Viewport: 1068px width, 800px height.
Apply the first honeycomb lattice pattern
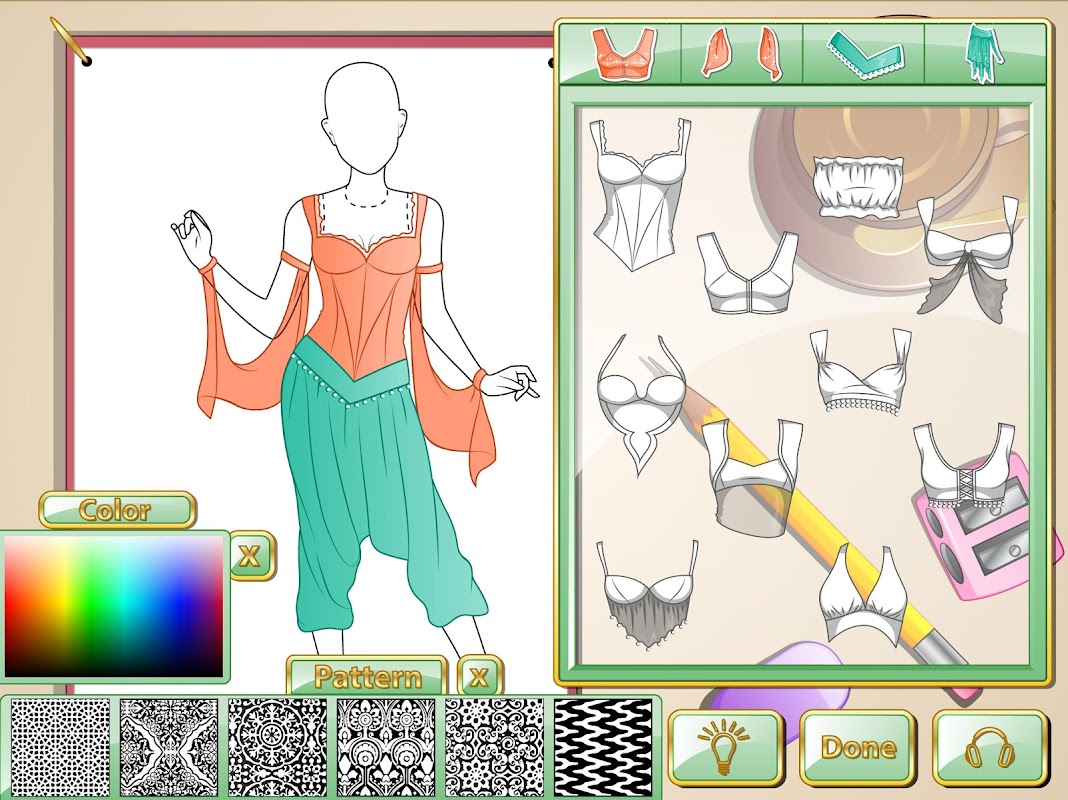click(60, 746)
